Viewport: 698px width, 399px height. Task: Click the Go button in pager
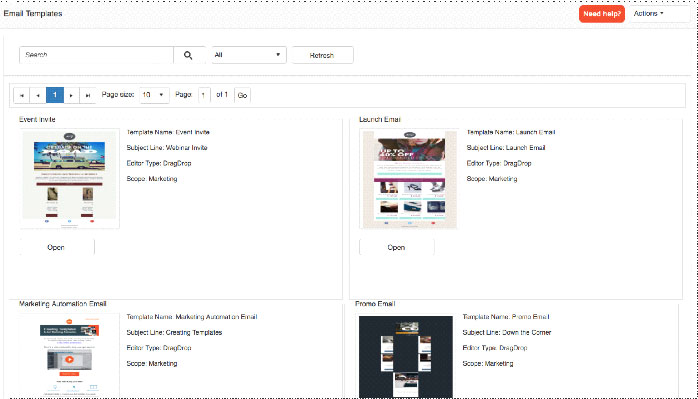[242, 95]
